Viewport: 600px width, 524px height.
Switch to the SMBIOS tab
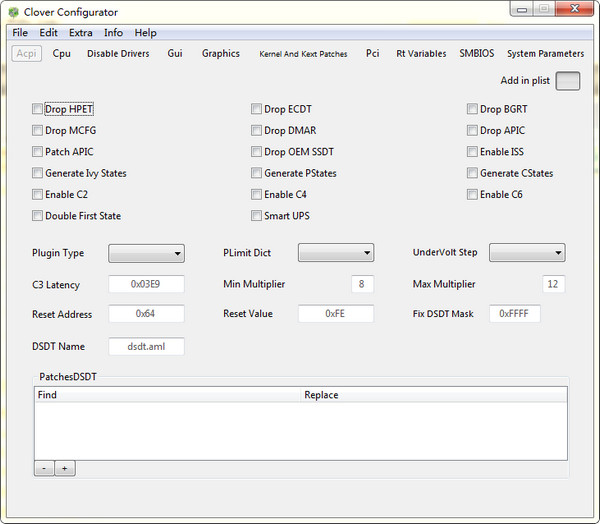476,54
